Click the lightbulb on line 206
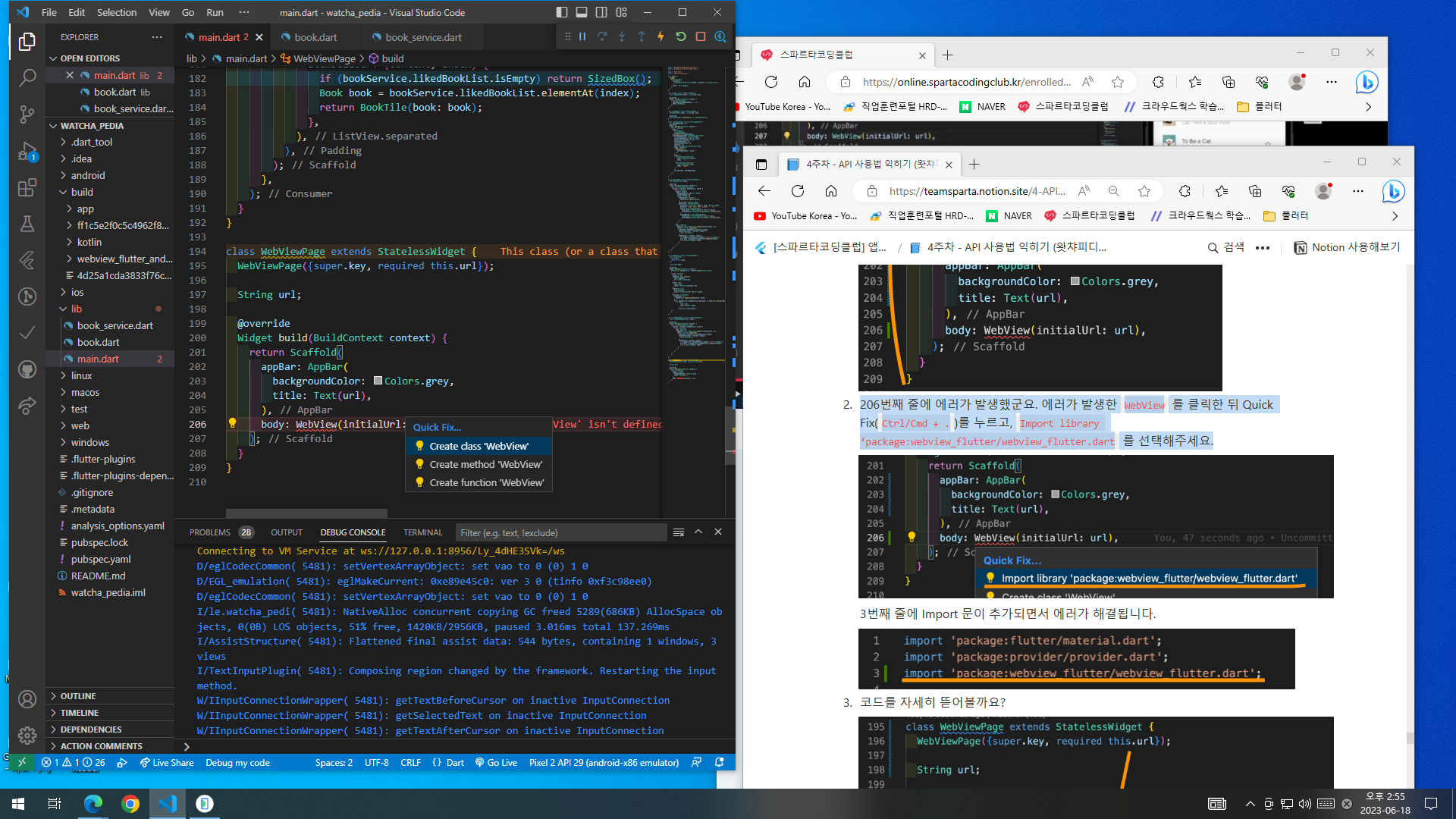1456x819 pixels. pyautogui.click(x=233, y=424)
